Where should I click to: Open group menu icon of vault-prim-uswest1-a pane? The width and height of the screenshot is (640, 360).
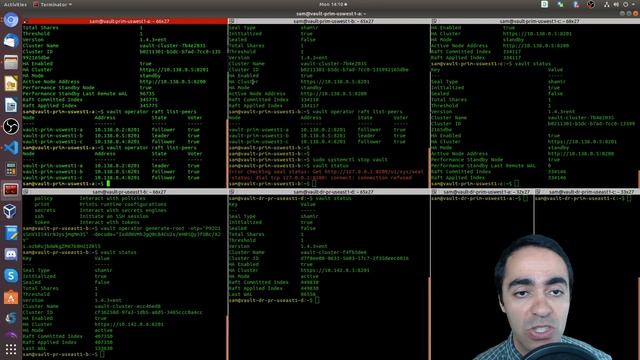pyautogui.click(x=25, y=21)
